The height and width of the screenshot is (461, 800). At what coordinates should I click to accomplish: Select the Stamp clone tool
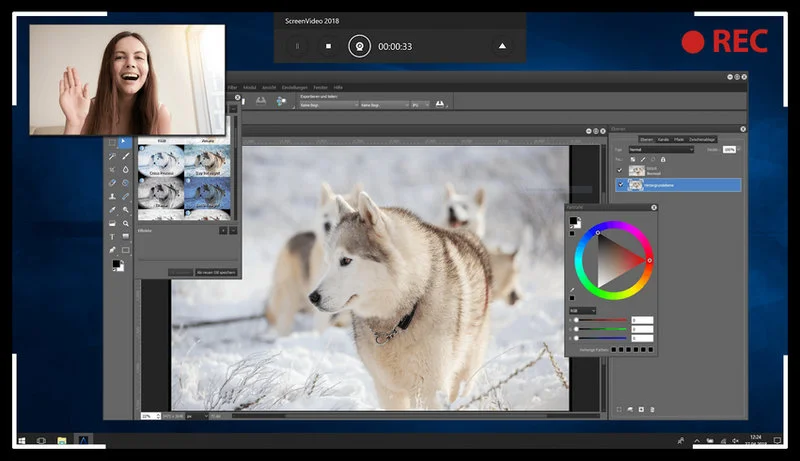pos(113,196)
